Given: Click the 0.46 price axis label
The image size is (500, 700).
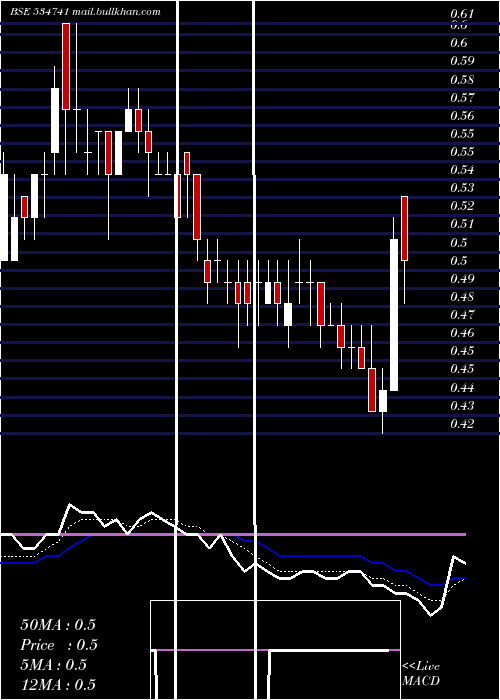Looking at the screenshot, I should (x=462, y=333).
